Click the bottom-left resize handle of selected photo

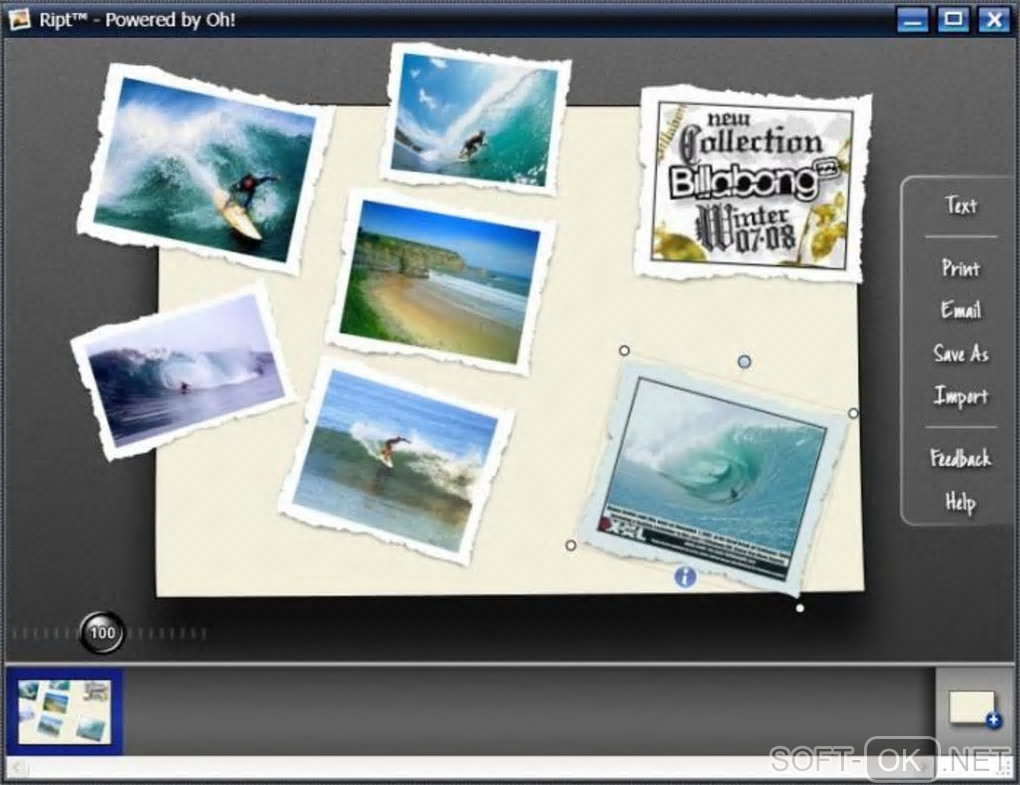click(x=570, y=545)
